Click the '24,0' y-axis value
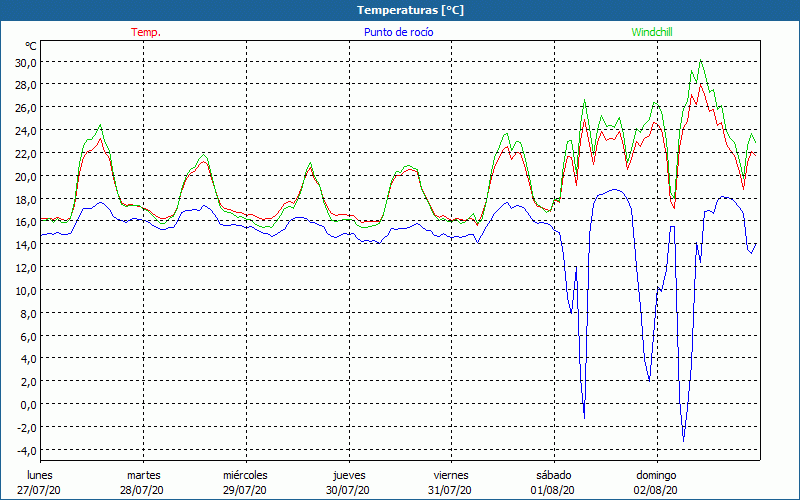800x500 pixels. pyautogui.click(x=26, y=131)
